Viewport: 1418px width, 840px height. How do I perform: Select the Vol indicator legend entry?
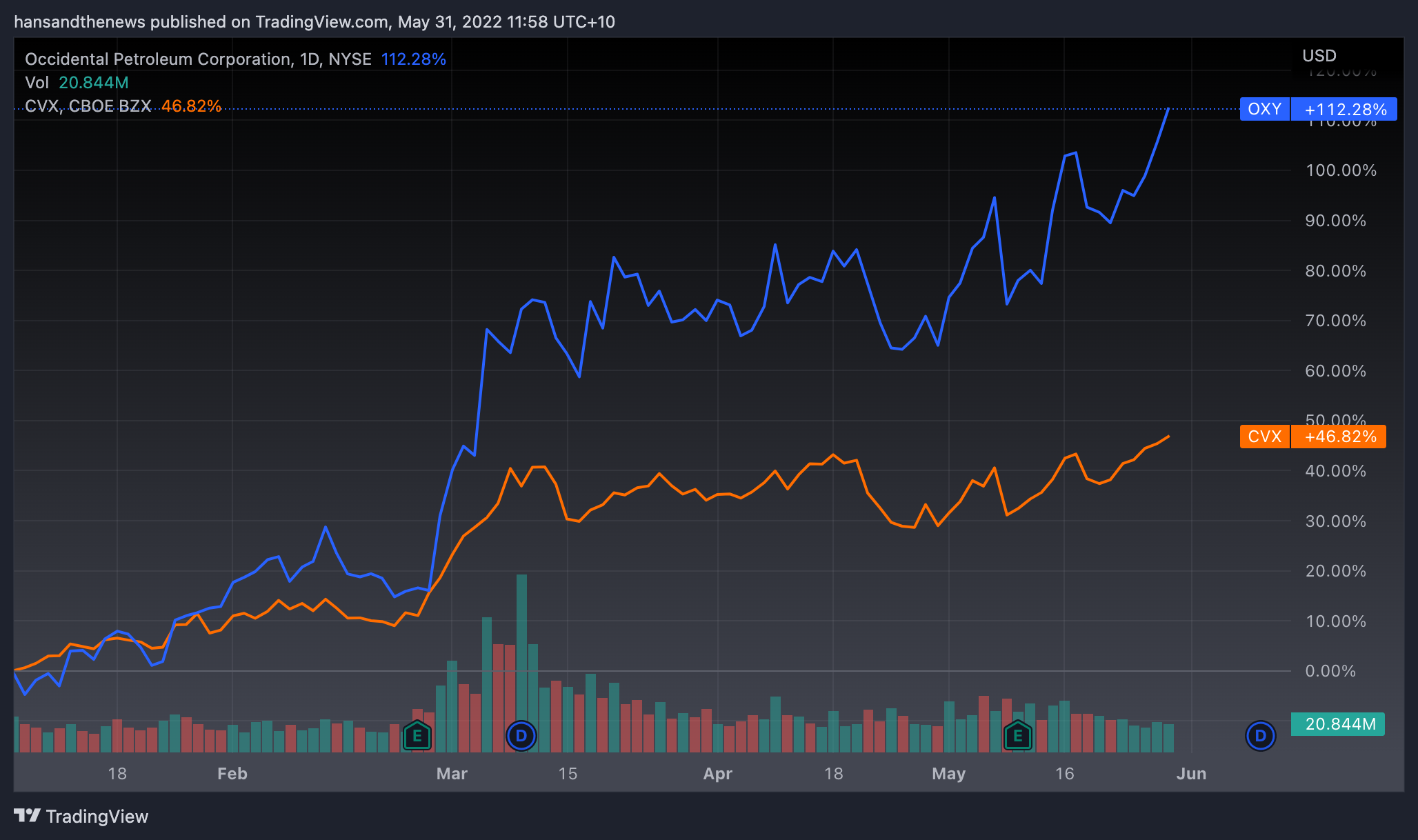point(37,83)
